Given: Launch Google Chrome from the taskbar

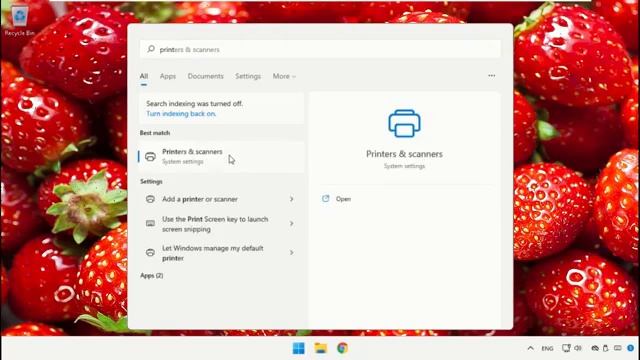Looking at the screenshot, I should pyautogui.click(x=342, y=348).
